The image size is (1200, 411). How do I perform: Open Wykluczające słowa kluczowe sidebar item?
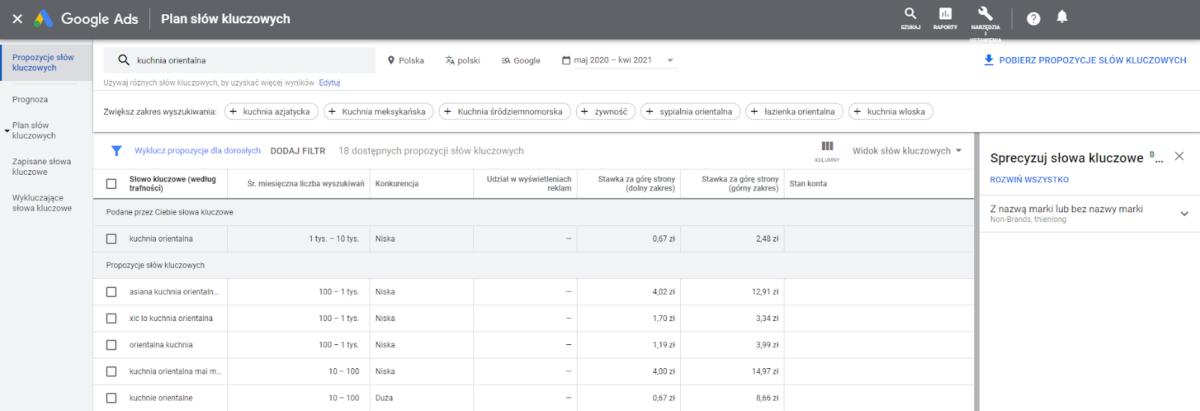[42, 202]
